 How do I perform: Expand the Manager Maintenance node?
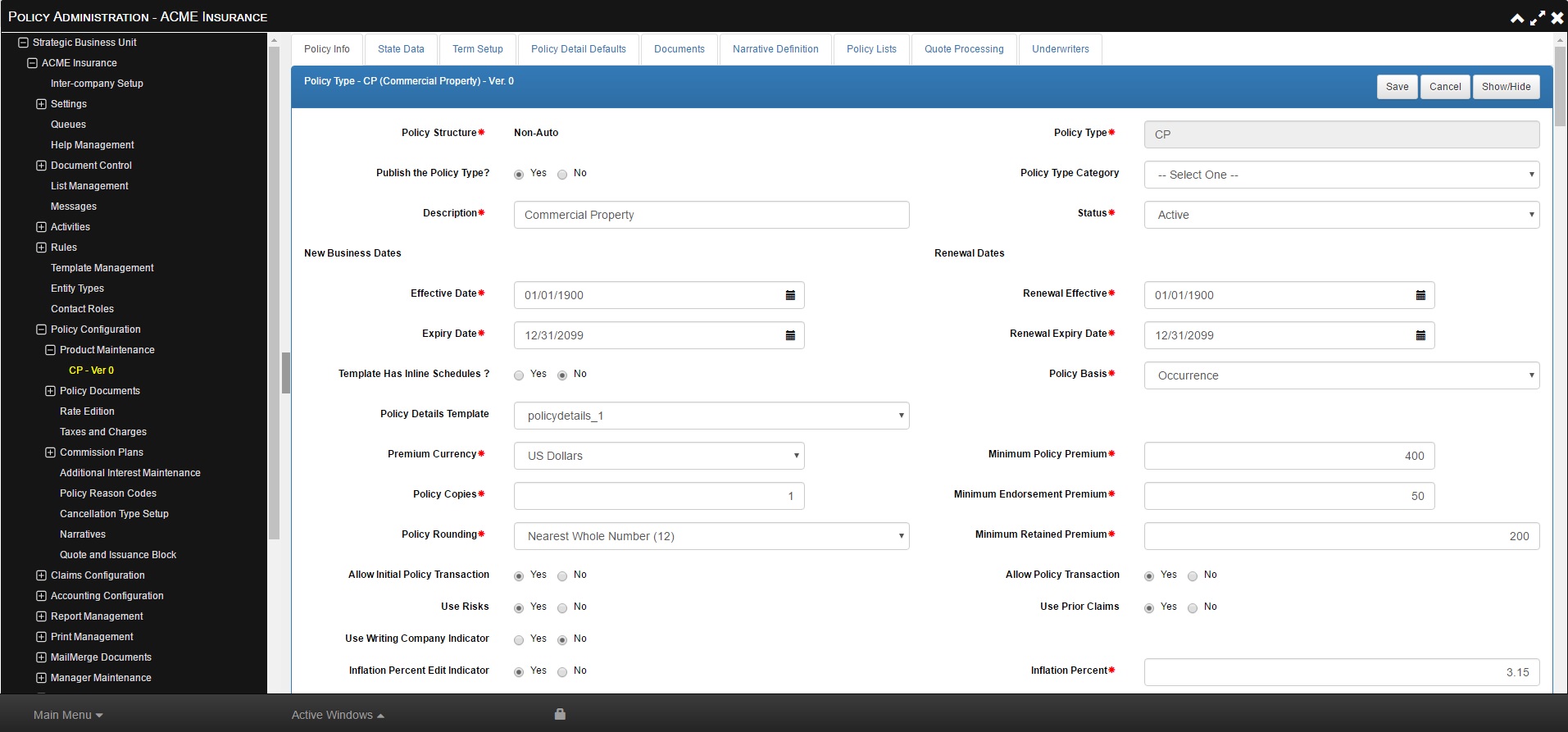[x=41, y=678]
